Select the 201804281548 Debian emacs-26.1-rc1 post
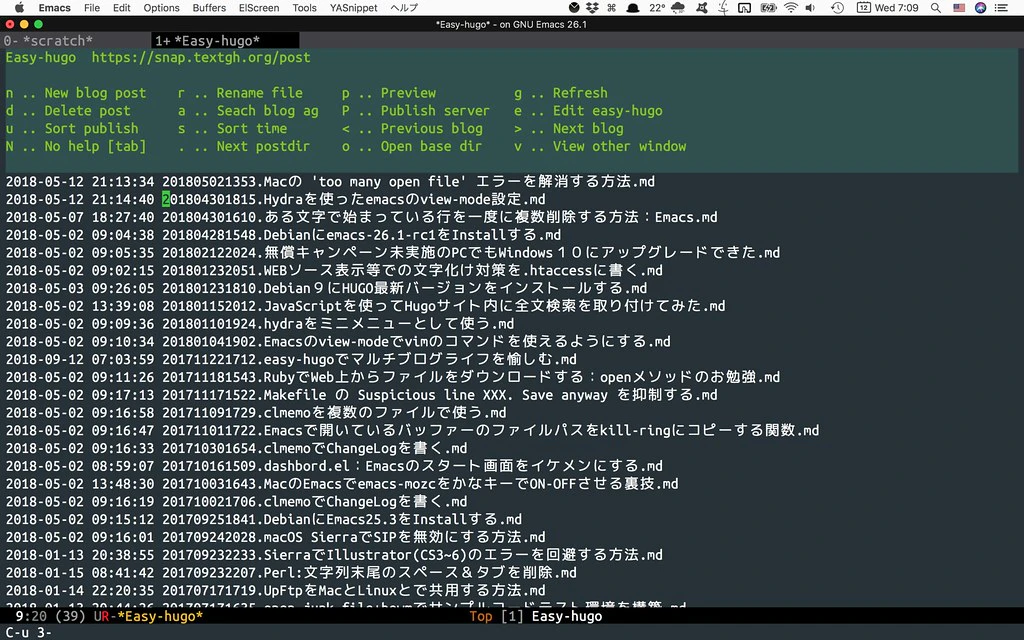Image resolution: width=1024 pixels, height=640 pixels. [283, 234]
